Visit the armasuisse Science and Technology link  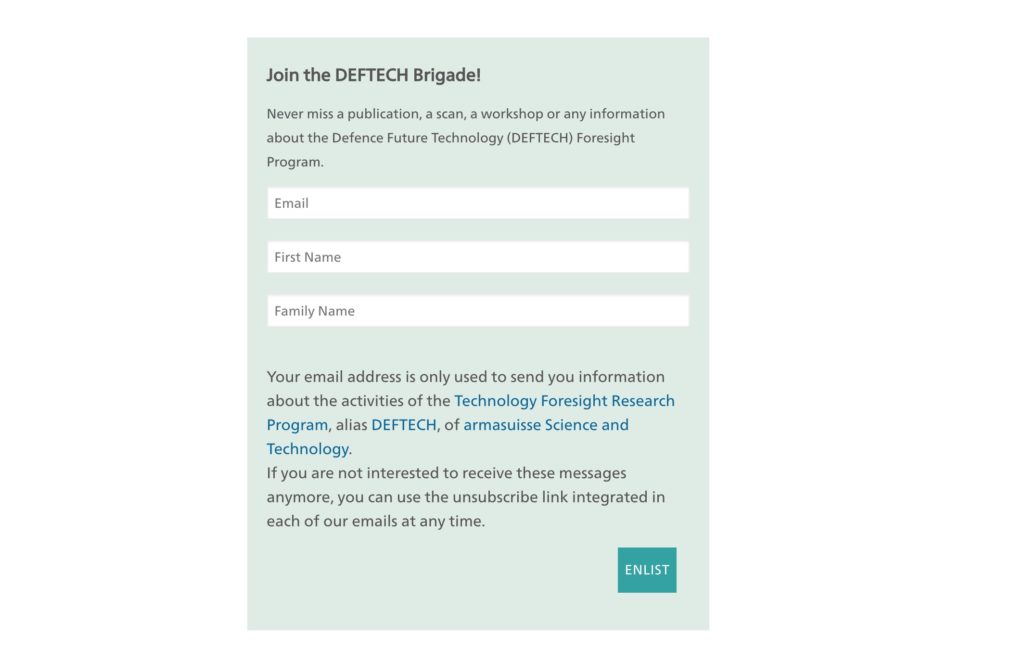545,425
